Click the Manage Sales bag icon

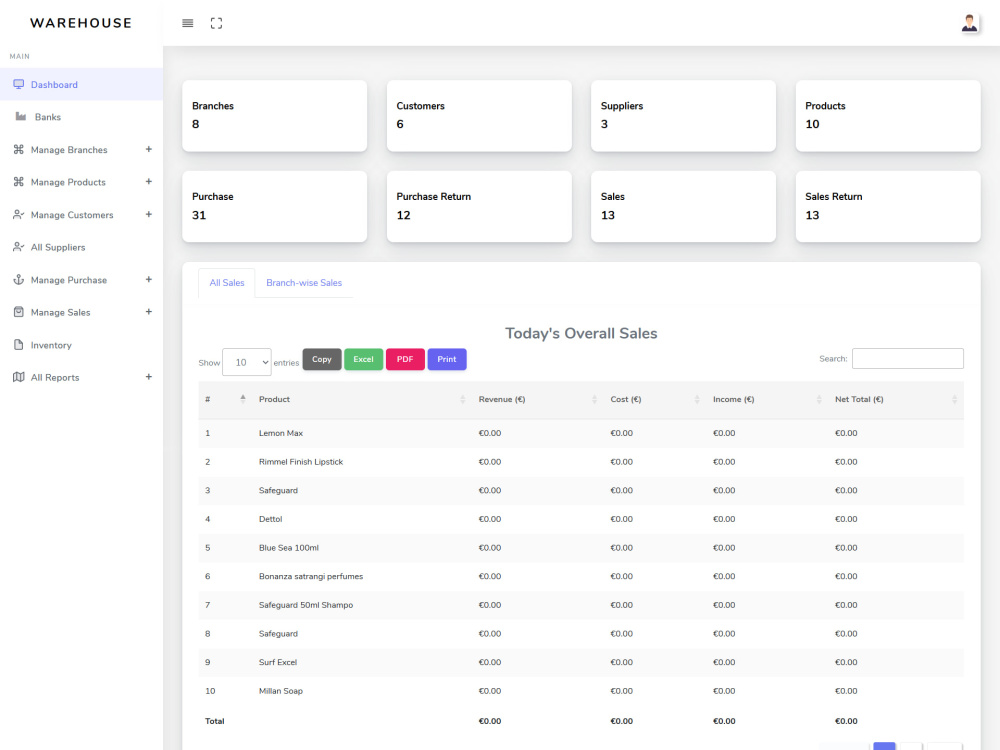coord(18,312)
